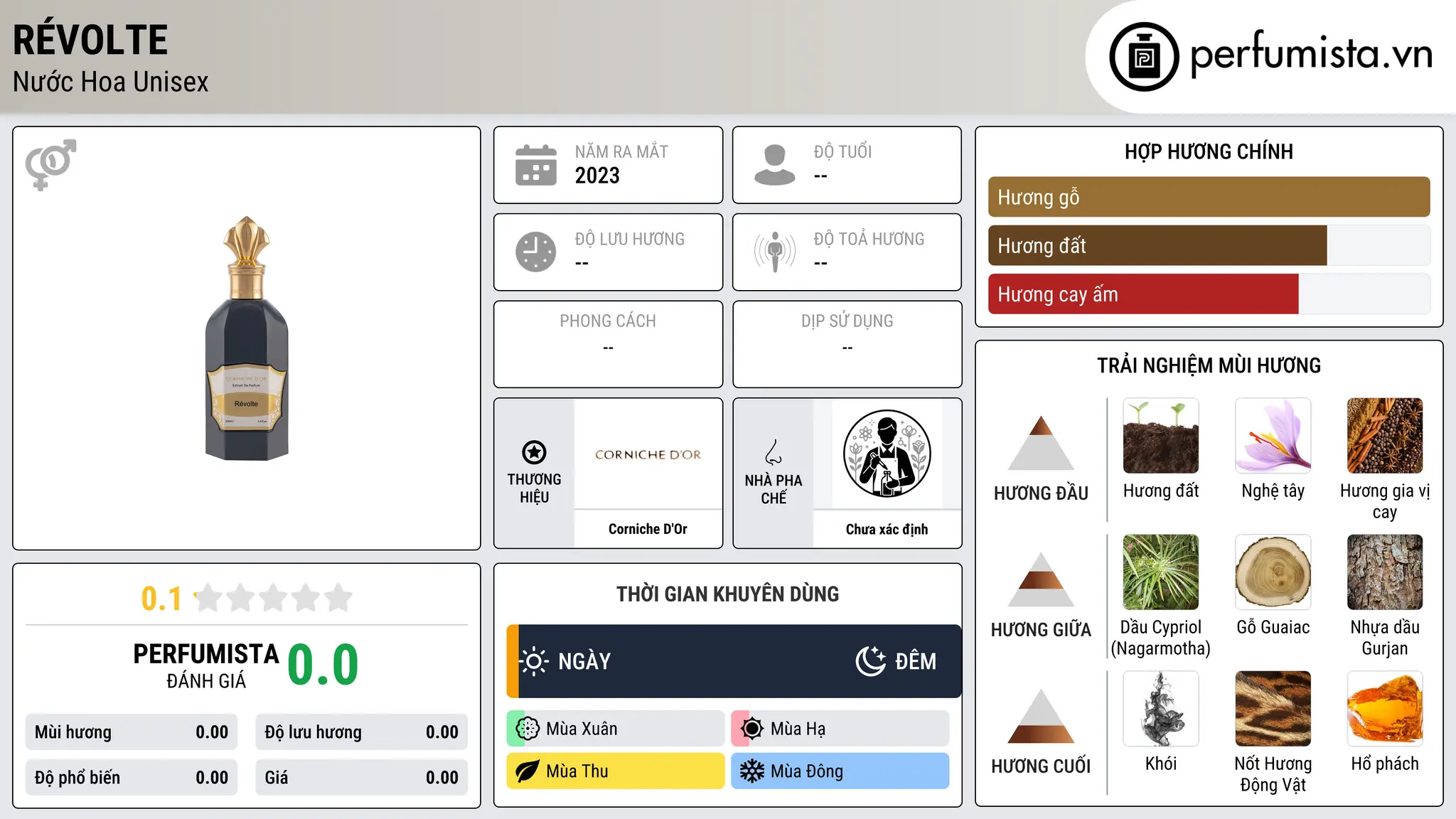Click the Chưa xác định perfumer label
1456x819 pixels.
click(887, 529)
